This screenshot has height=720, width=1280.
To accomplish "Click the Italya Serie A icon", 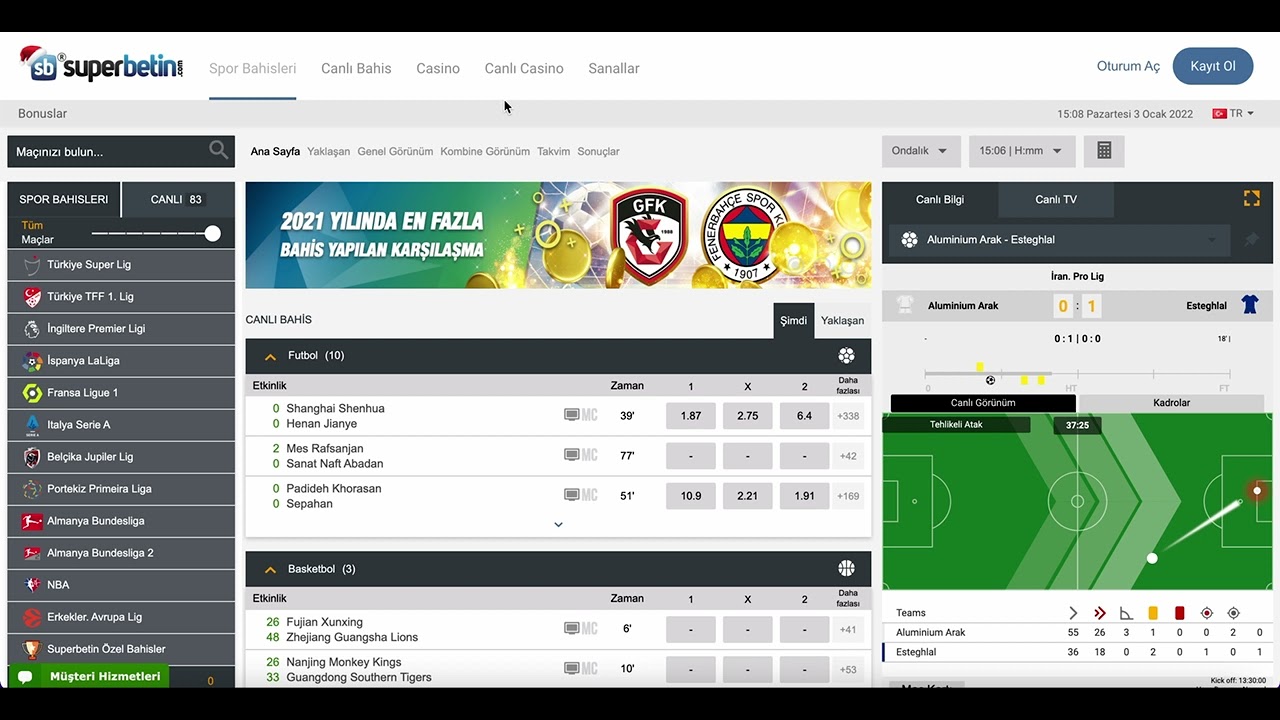I will coord(32,425).
